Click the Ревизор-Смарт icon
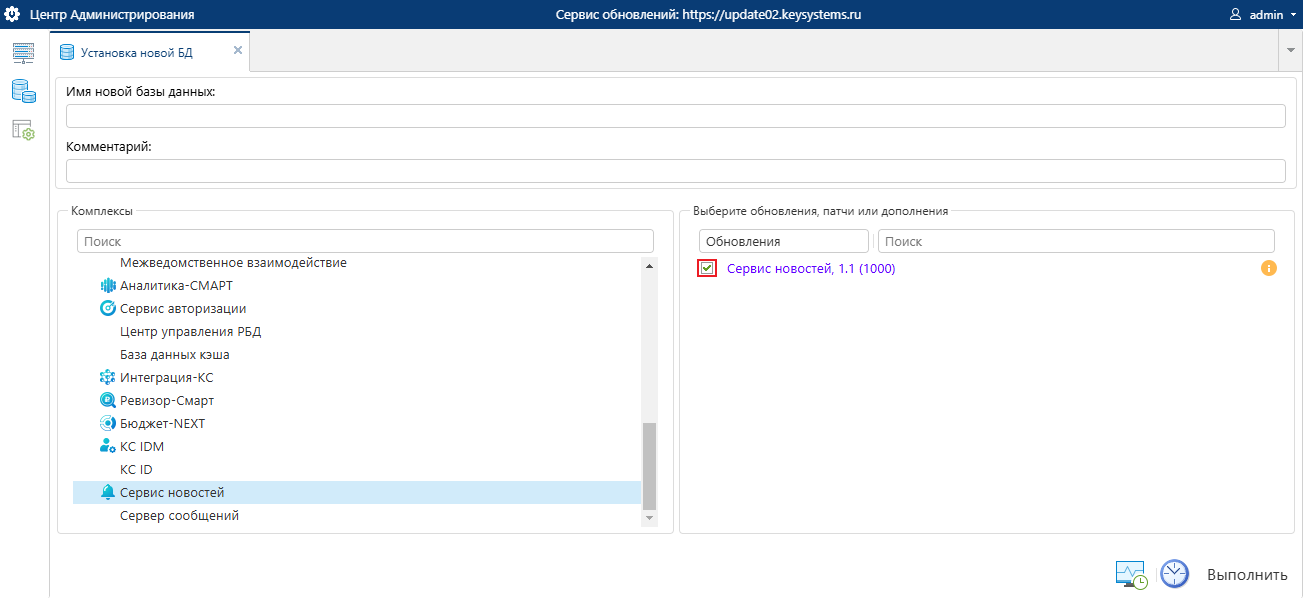Screen dimensions: 1303x598 (108, 401)
